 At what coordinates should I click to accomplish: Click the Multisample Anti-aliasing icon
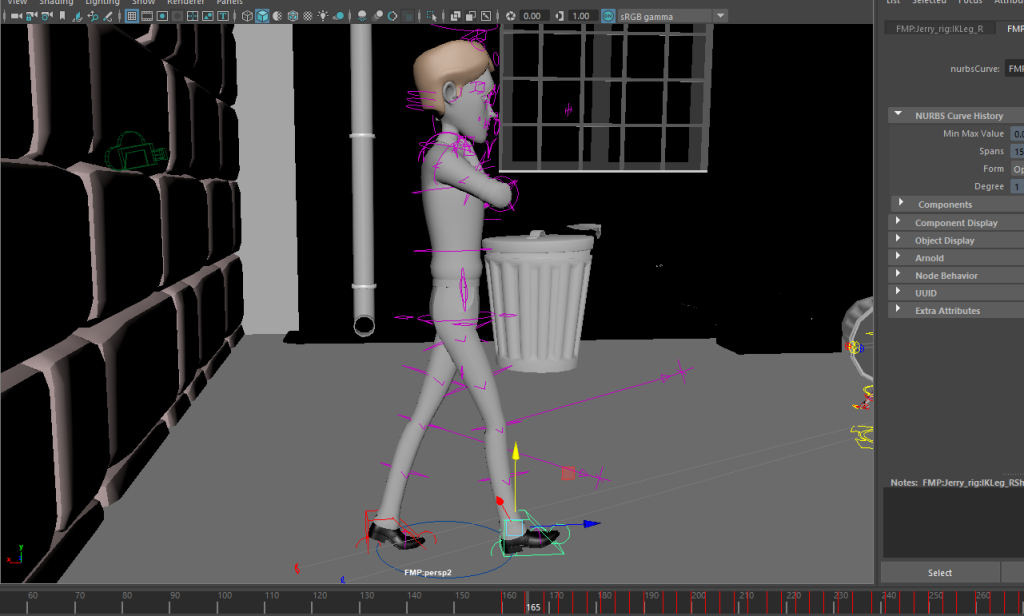point(392,16)
